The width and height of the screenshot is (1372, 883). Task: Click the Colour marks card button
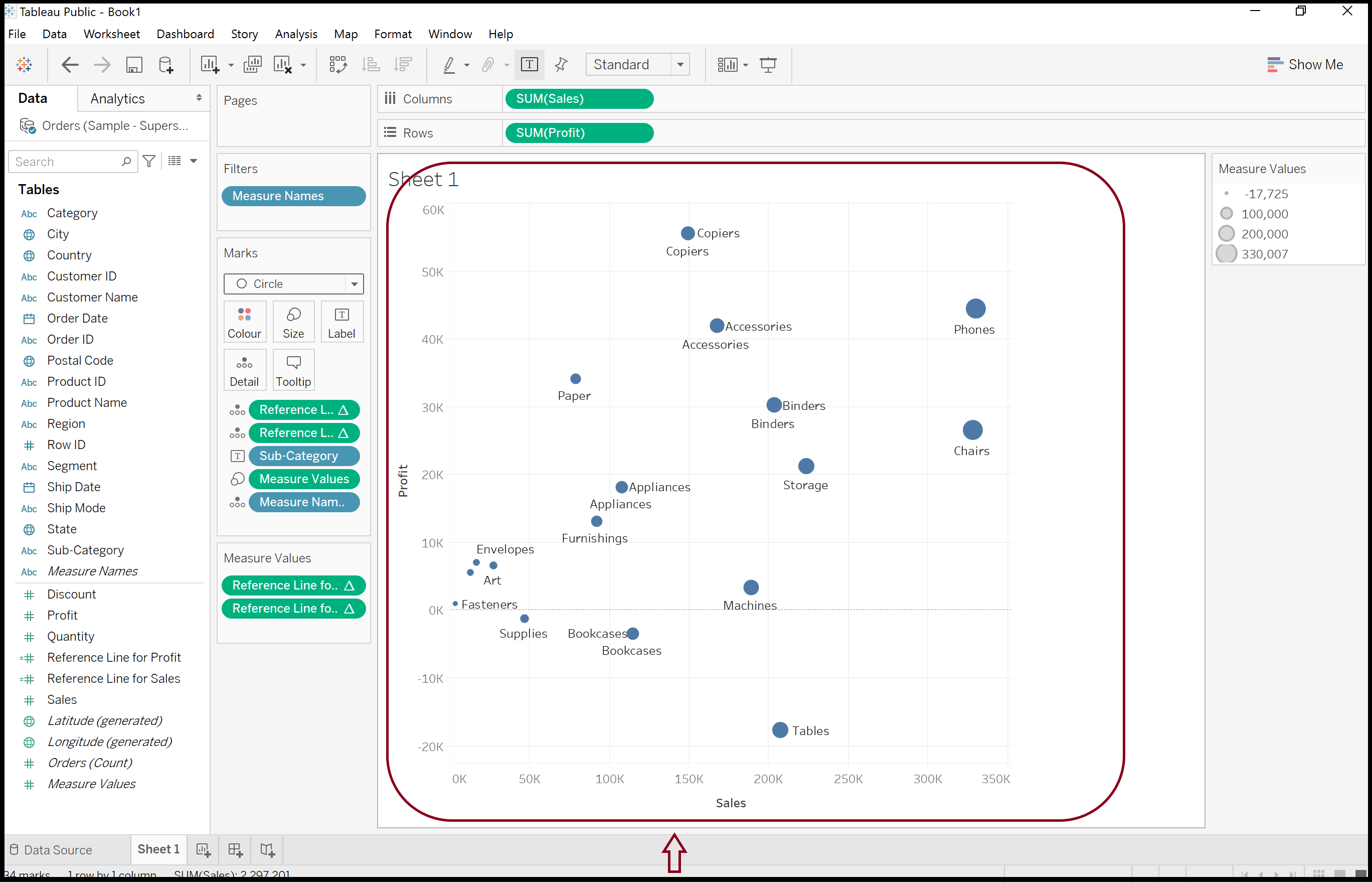244,322
